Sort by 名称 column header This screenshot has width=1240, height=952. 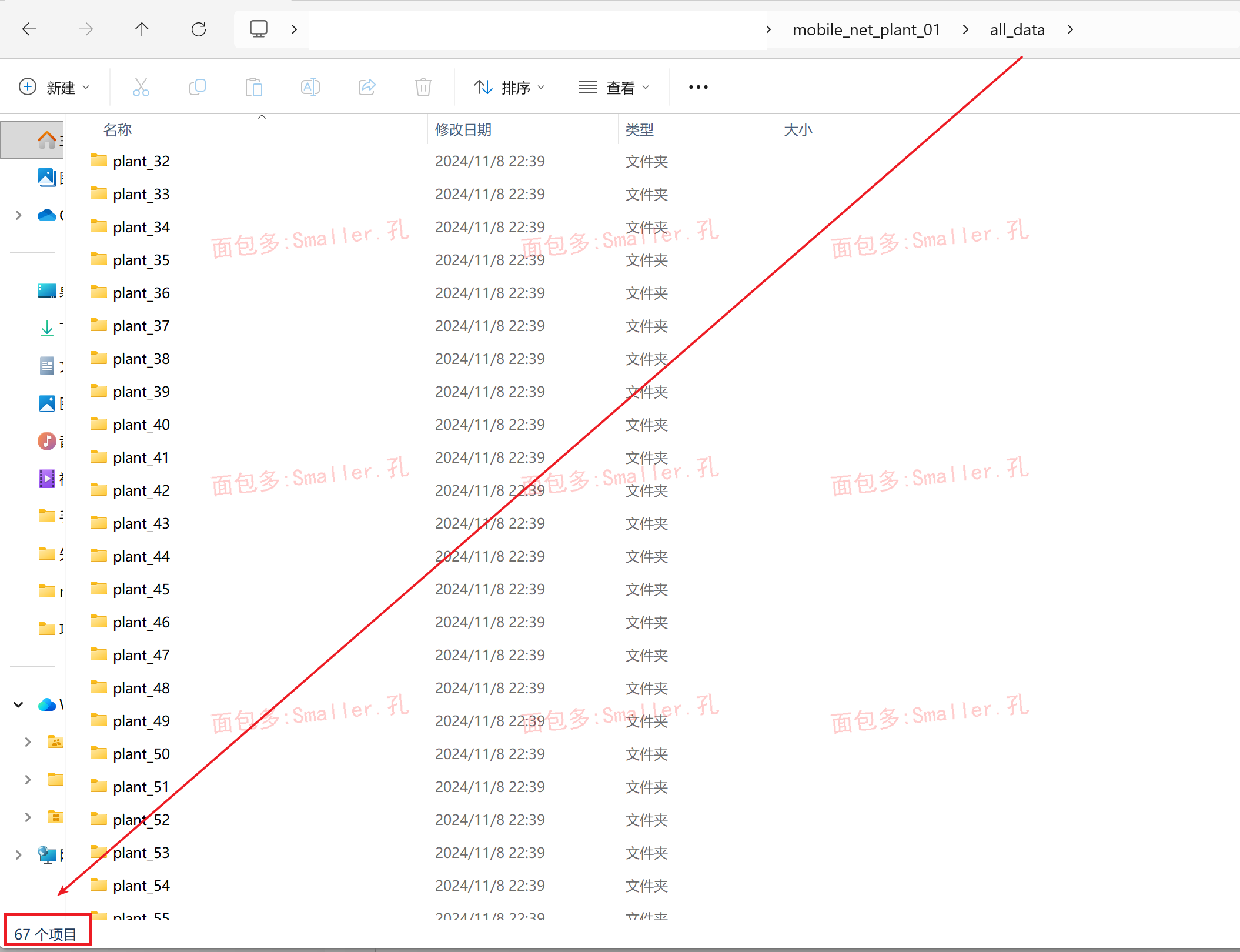click(x=118, y=130)
